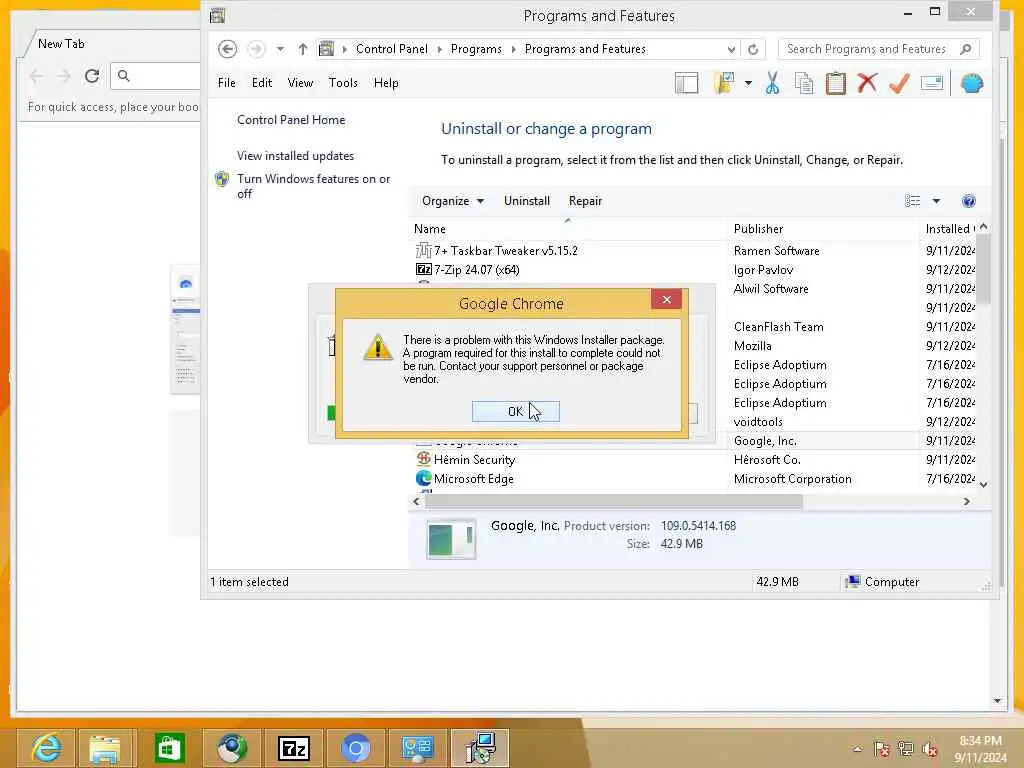1024x768 pixels.
Task: Close the Google Chrome error dialog
Action: (x=666, y=299)
